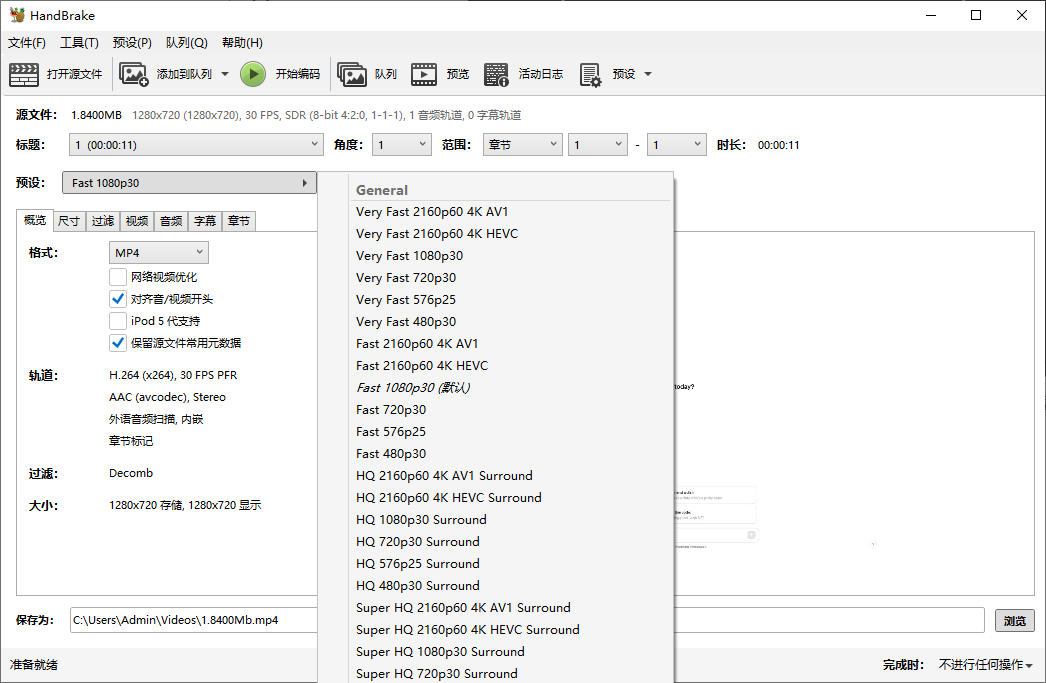Viewport: 1046px width, 683px height.
Task: Open the end chapter dropdown
Action: (x=676, y=145)
